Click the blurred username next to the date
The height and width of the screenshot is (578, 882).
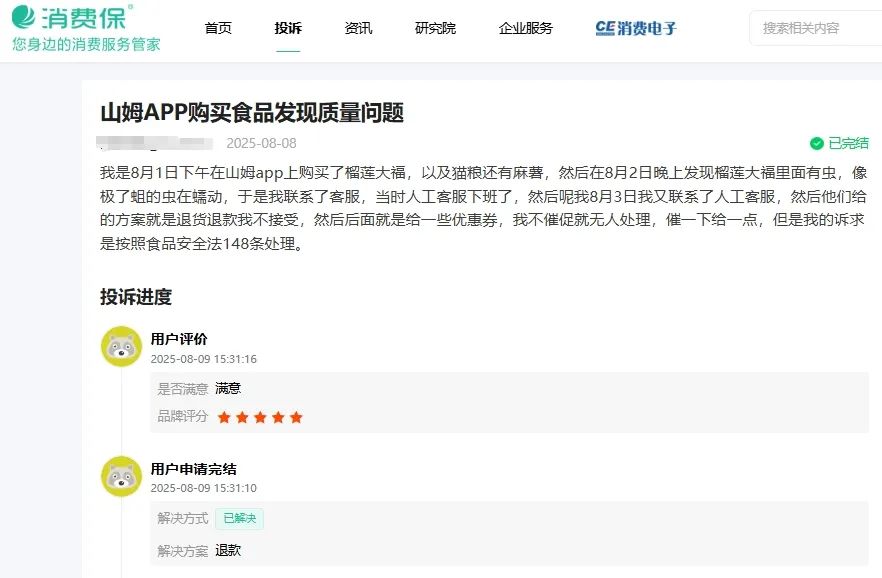point(155,143)
